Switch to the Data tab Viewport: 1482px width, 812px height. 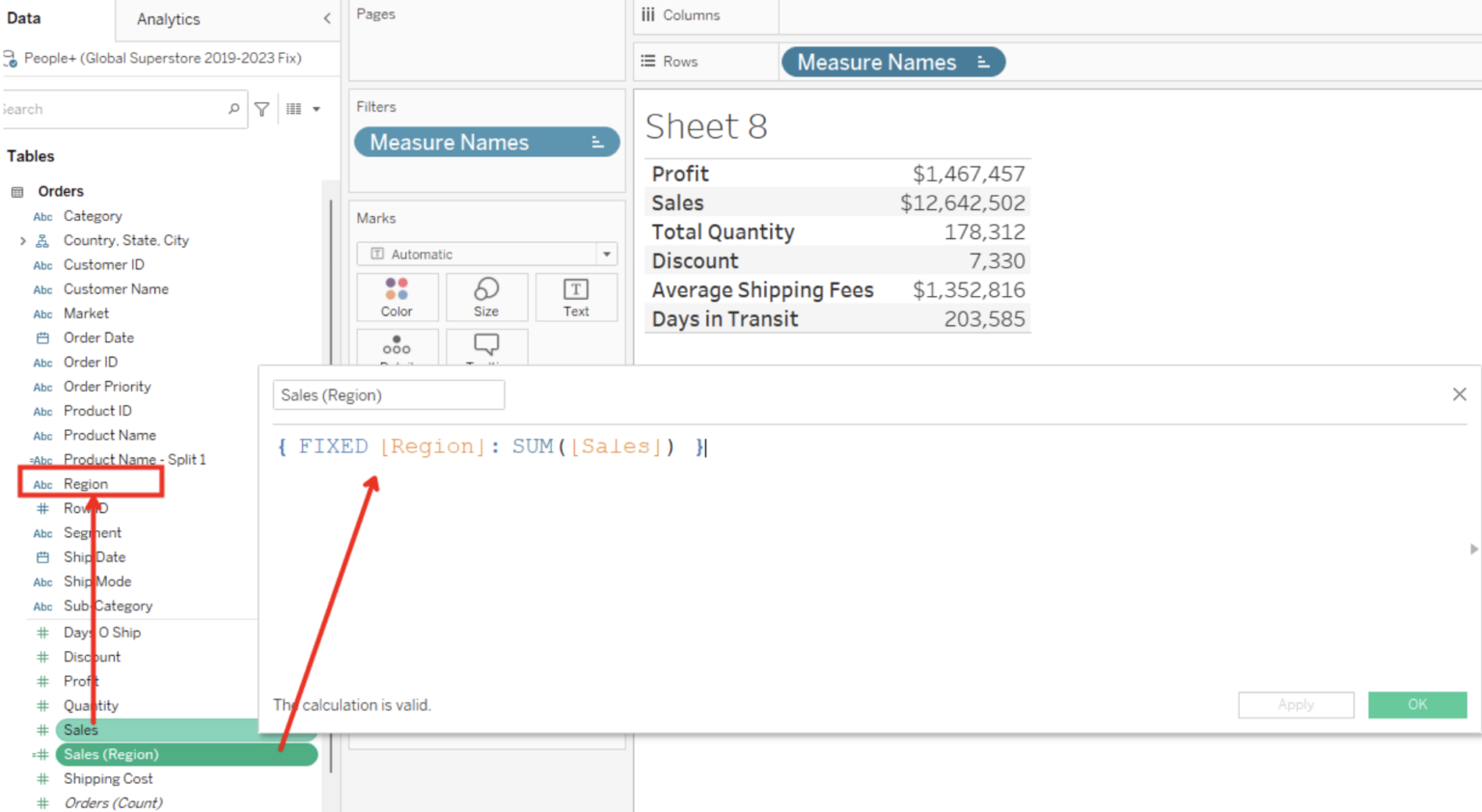click(24, 17)
